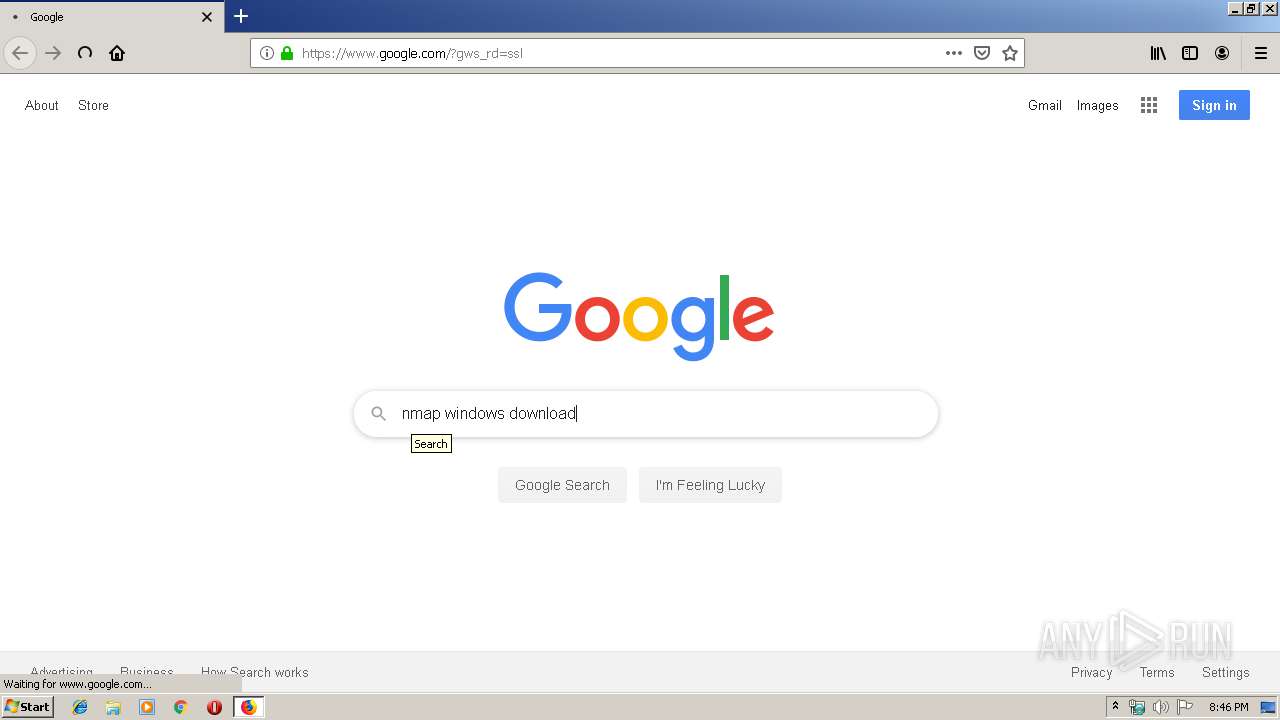Open Windows Explorer folder from taskbar
The image size is (1280, 720).
(x=113, y=707)
